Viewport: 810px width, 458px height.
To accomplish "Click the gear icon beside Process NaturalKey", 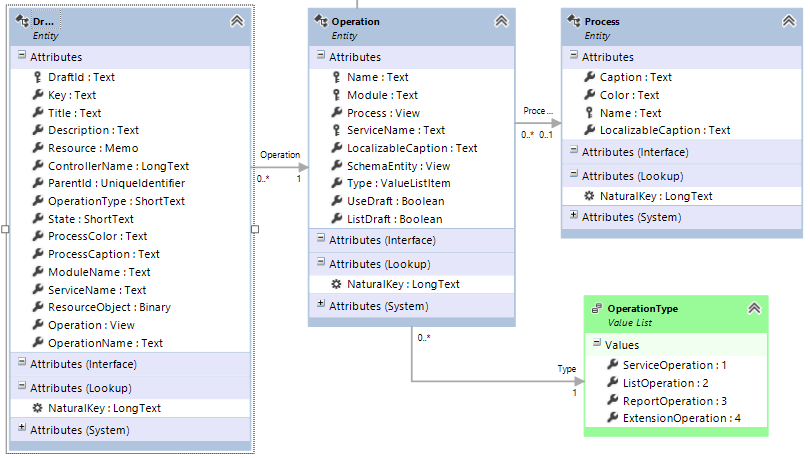I will (589, 196).
